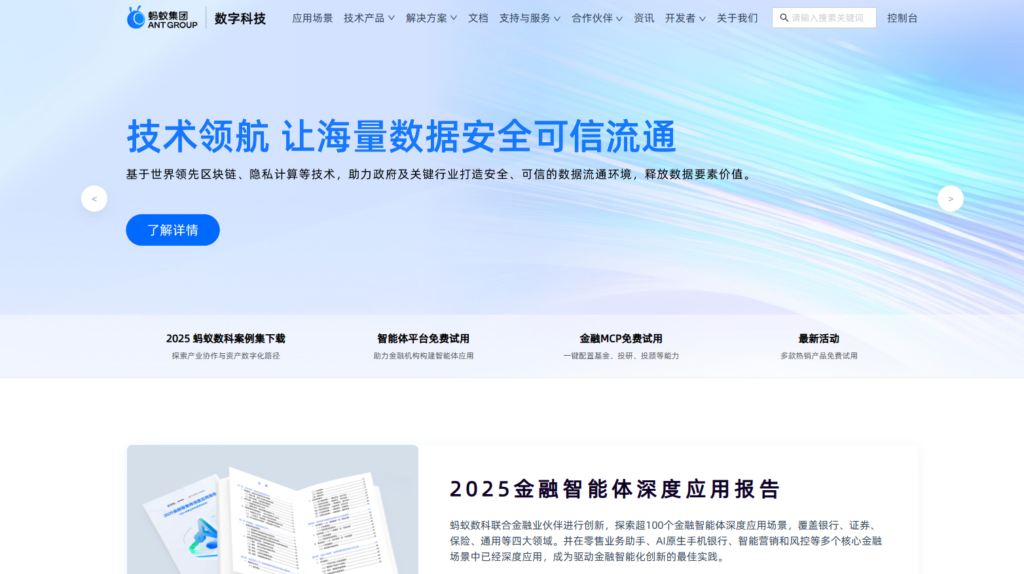Open the 应用场景 menu item

point(312,18)
